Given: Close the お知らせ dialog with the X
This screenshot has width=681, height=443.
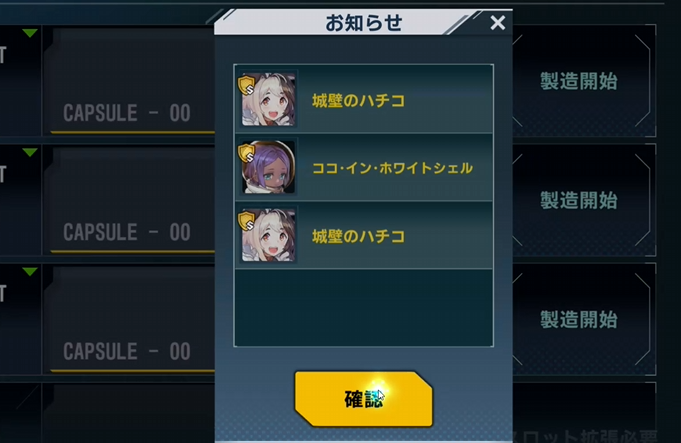Looking at the screenshot, I should click(x=498, y=23).
